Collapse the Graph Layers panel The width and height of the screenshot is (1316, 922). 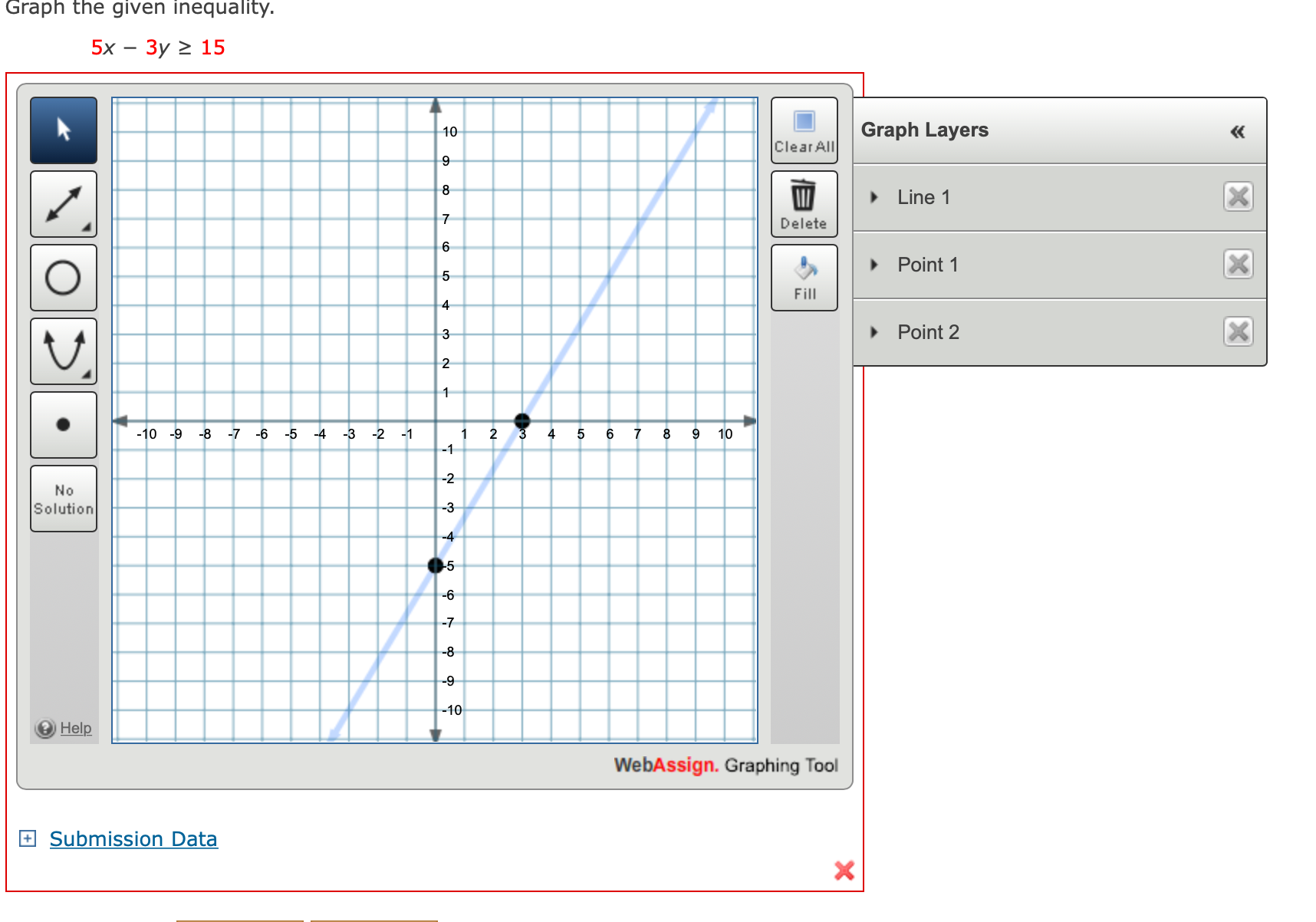pos(1237,131)
